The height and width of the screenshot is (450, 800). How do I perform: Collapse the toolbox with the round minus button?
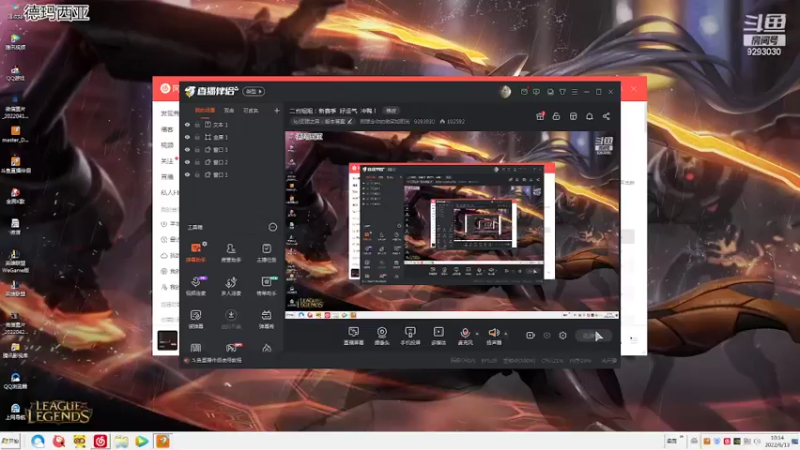point(272,227)
